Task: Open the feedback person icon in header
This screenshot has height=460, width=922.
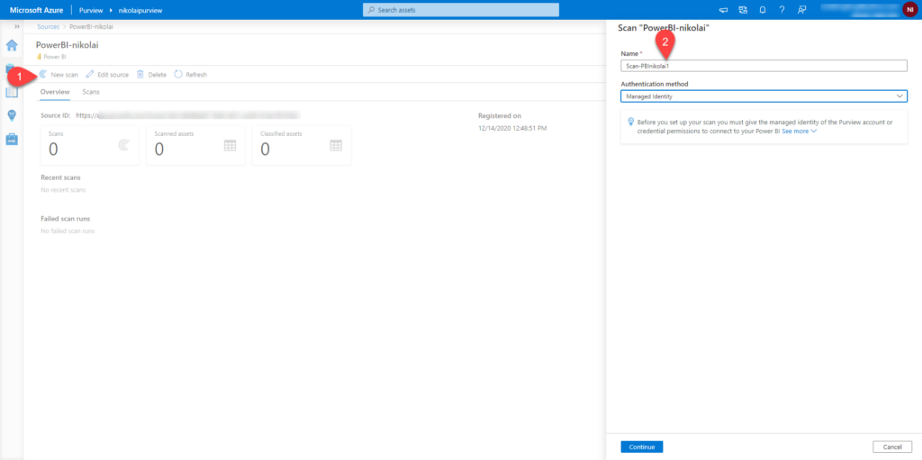Action: [x=801, y=10]
